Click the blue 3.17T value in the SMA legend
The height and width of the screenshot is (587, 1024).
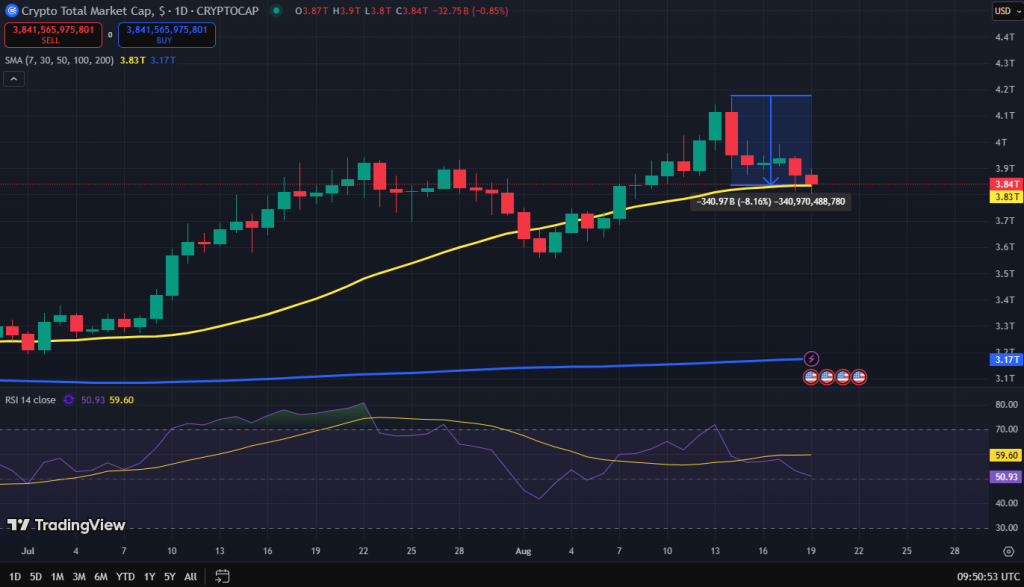click(x=163, y=60)
